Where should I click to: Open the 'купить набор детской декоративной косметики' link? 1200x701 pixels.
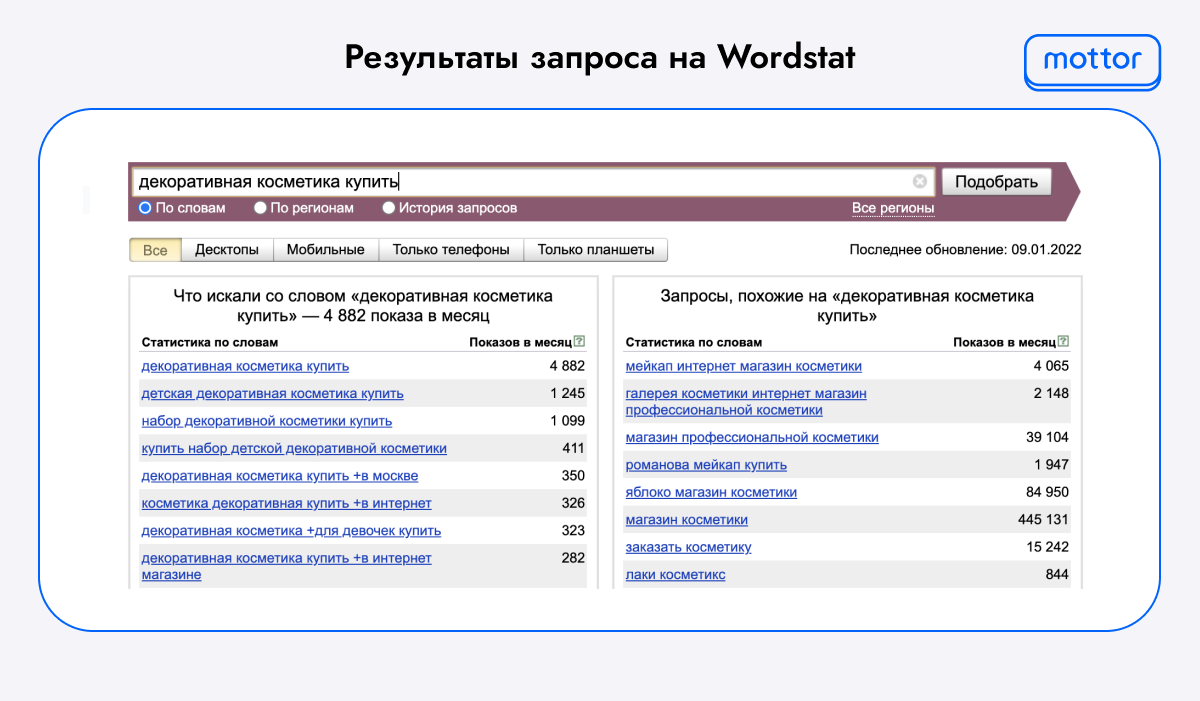pyautogui.click(x=294, y=448)
